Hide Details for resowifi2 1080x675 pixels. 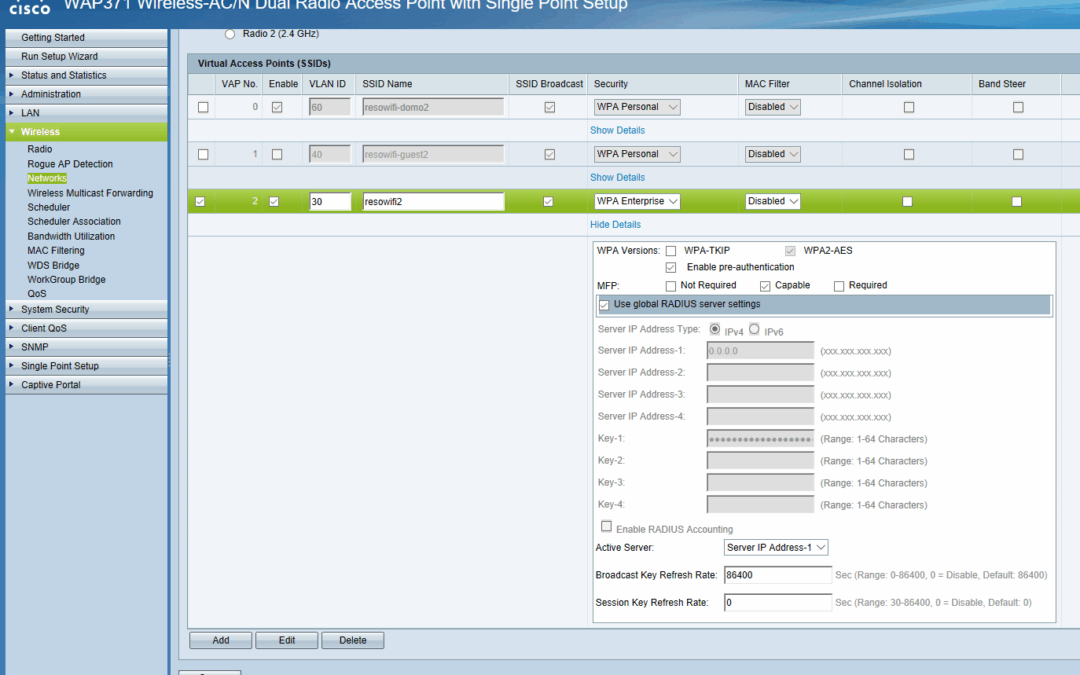tap(615, 225)
